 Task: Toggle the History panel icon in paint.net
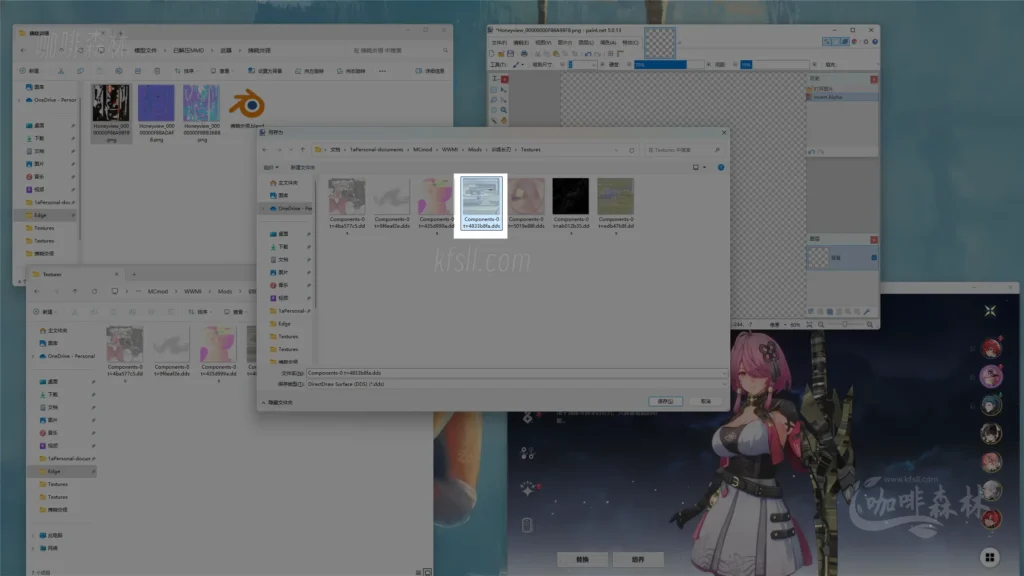coord(836,42)
